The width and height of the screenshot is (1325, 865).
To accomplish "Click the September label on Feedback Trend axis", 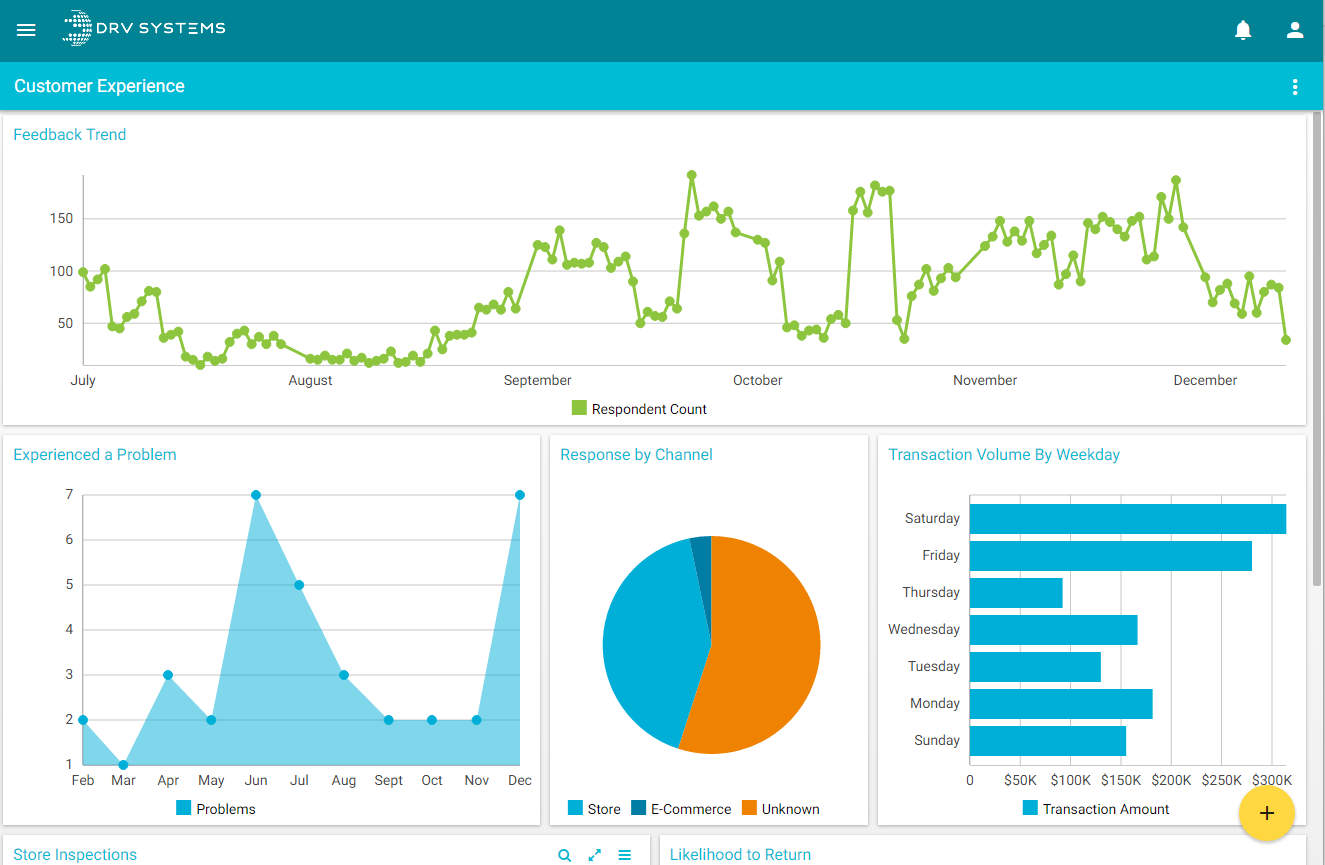I will (x=538, y=380).
